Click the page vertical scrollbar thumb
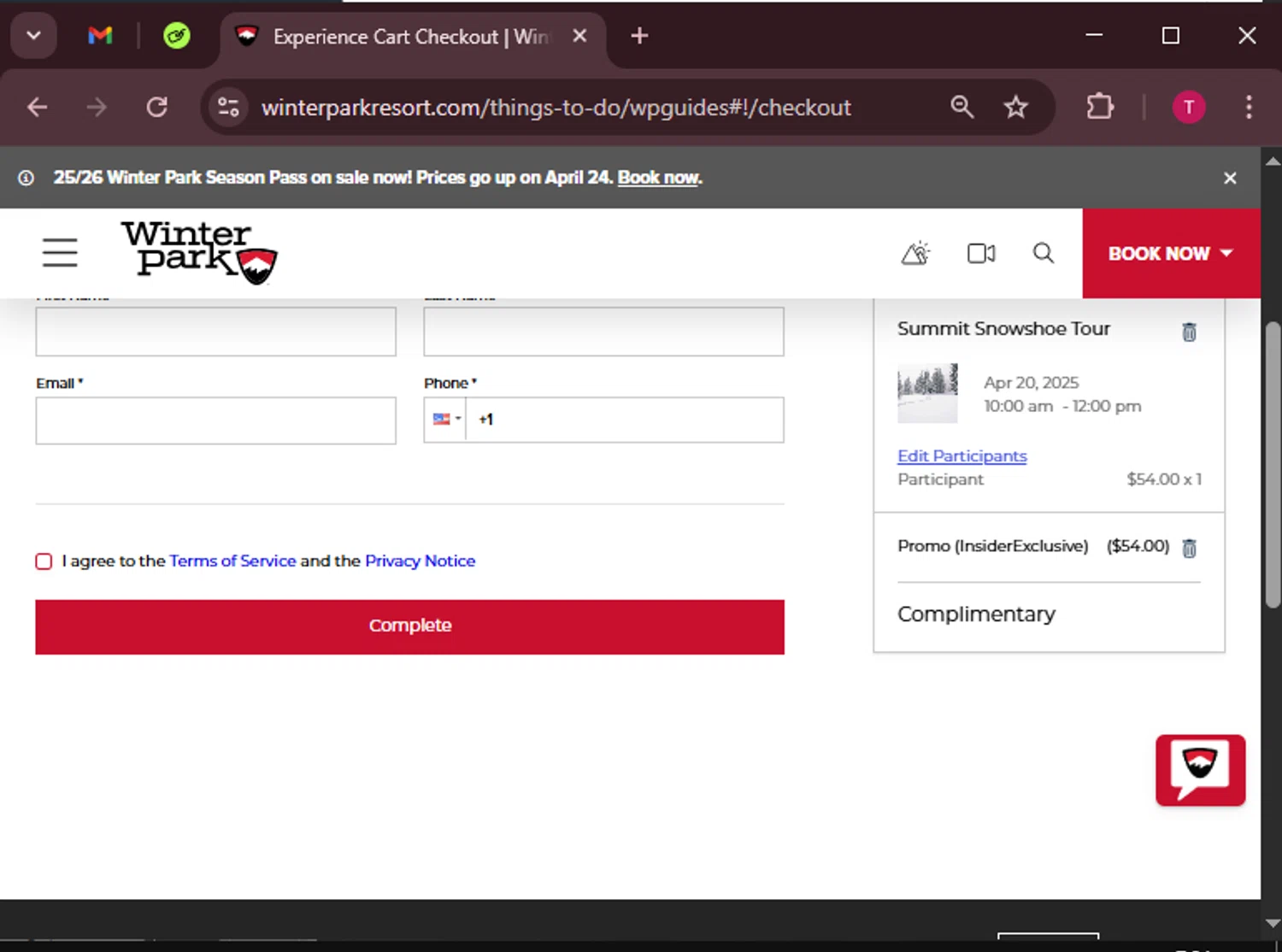The height and width of the screenshot is (952, 1282). coord(1272,466)
